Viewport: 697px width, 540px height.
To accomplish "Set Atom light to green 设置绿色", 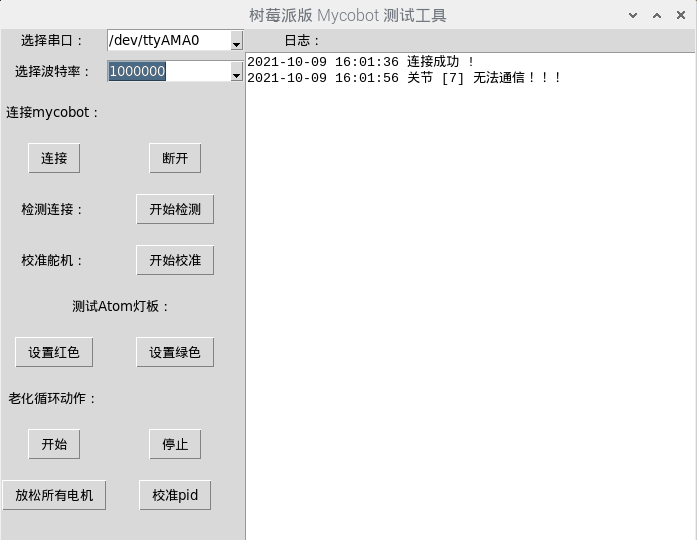I will point(175,352).
